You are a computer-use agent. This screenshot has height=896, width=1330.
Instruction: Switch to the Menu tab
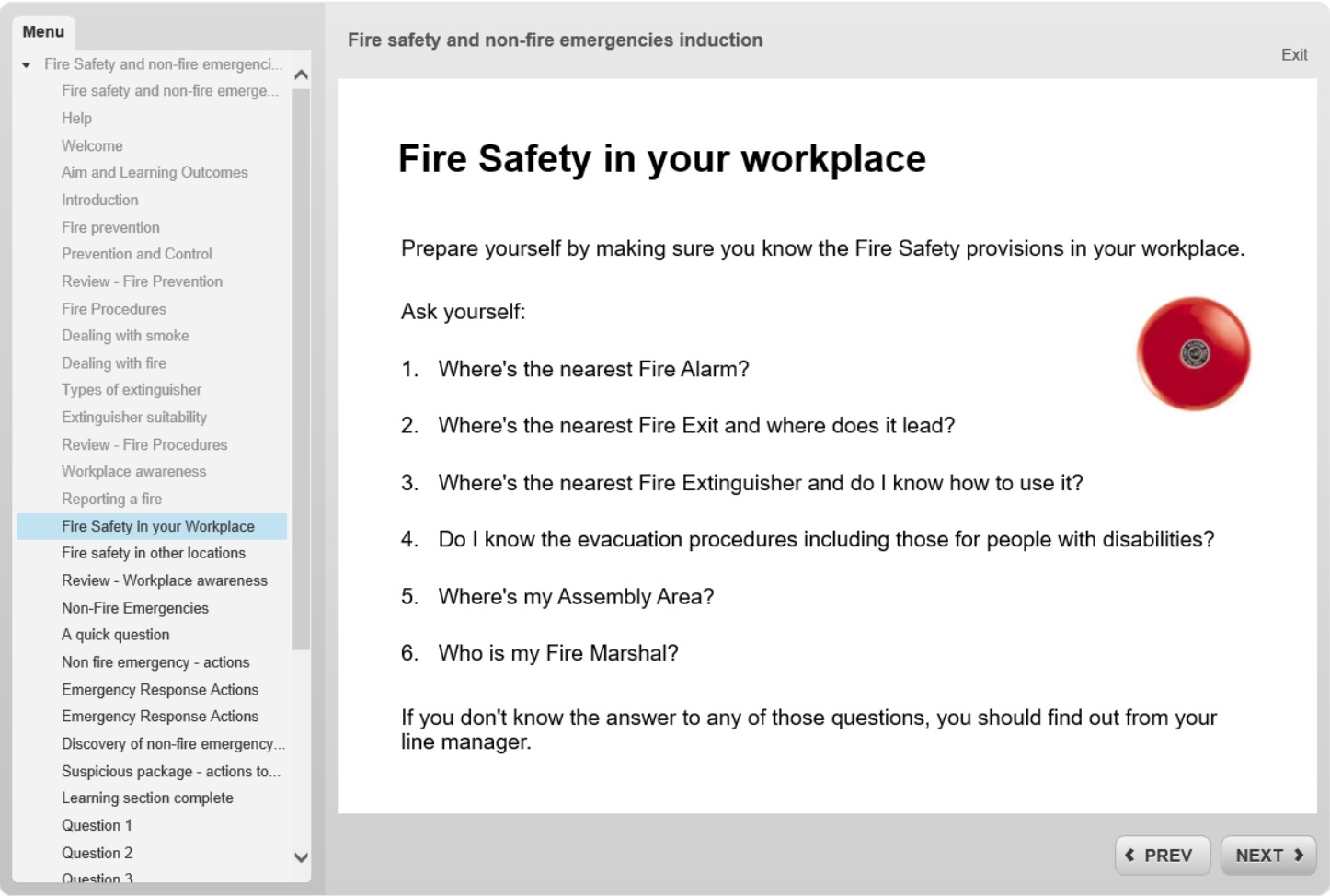pyautogui.click(x=43, y=31)
